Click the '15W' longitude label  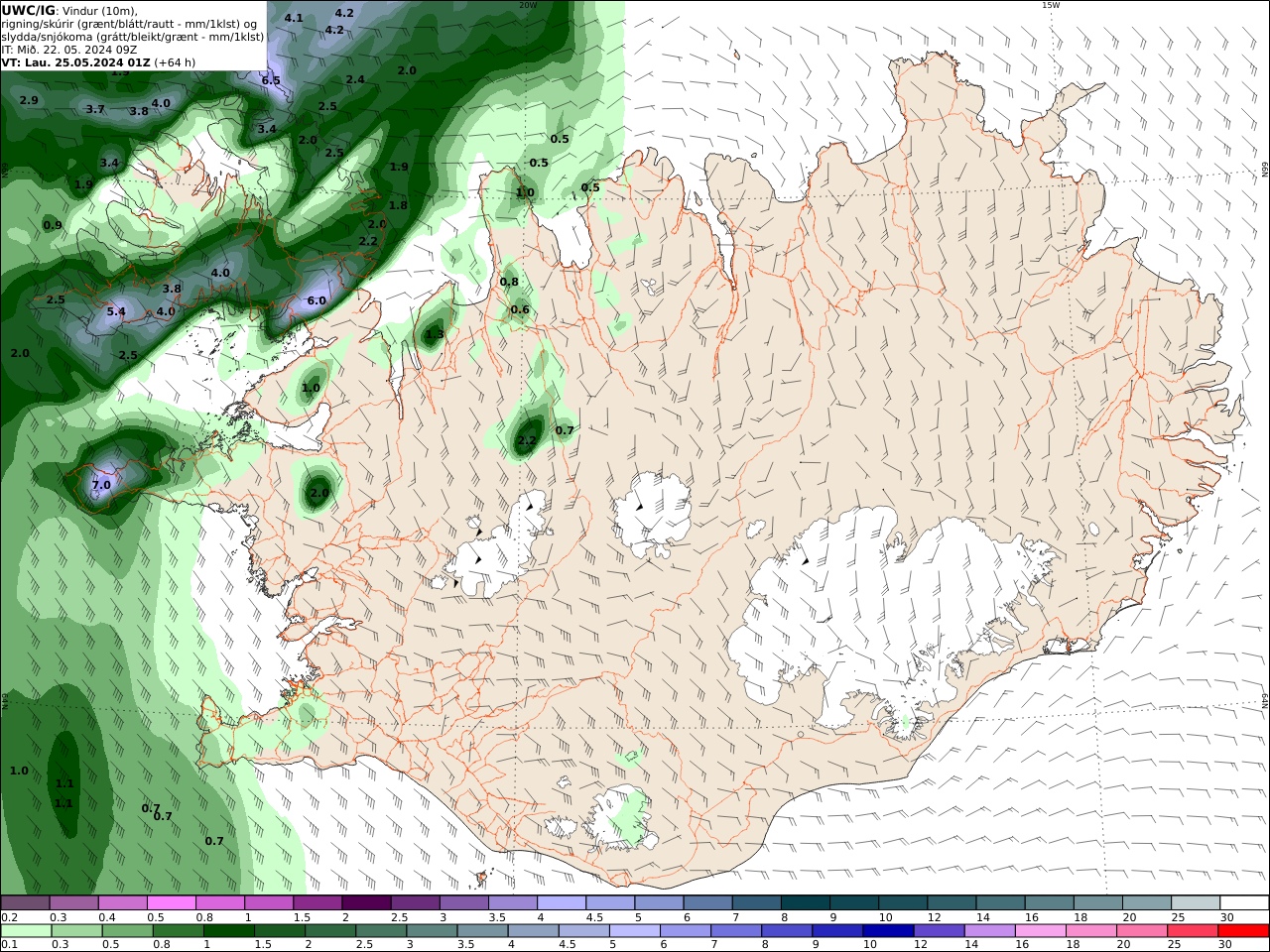(x=1051, y=5)
